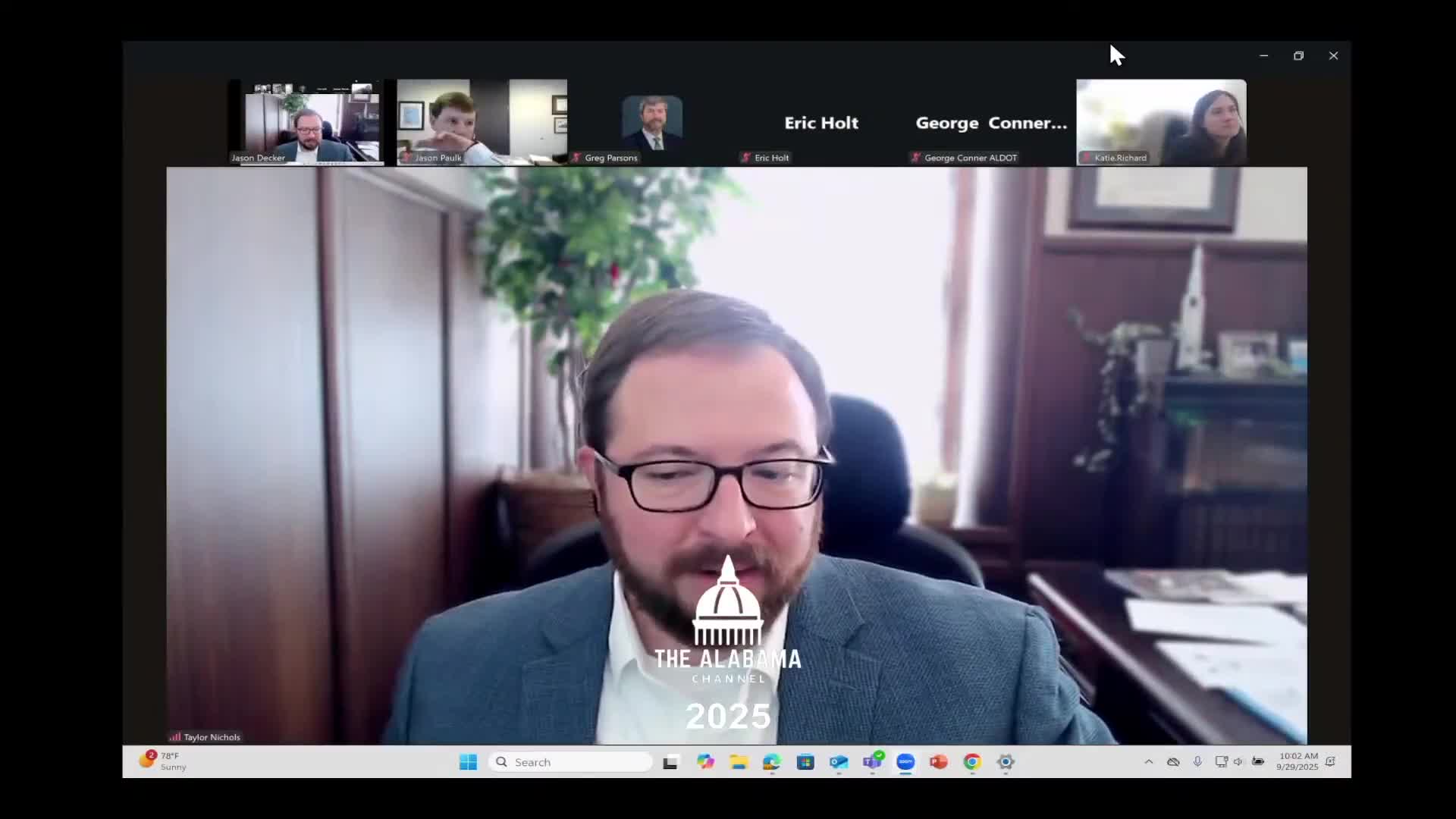Click the taskbar Search box
1456x819 pixels.
coord(573,762)
